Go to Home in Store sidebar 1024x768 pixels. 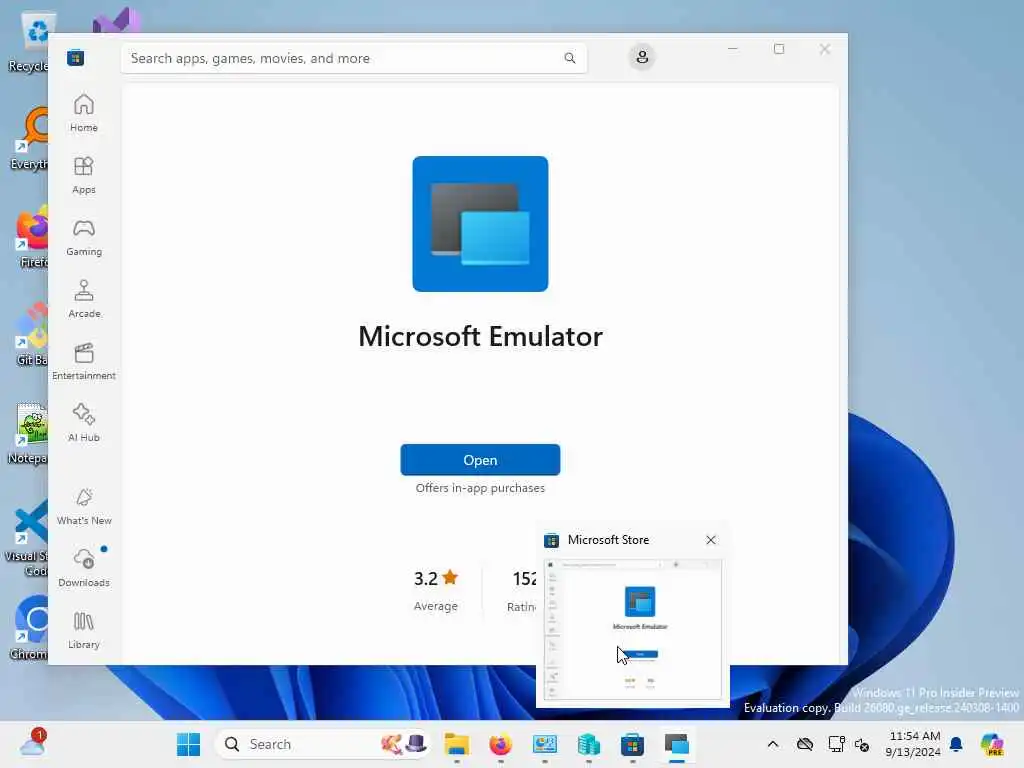pos(84,113)
